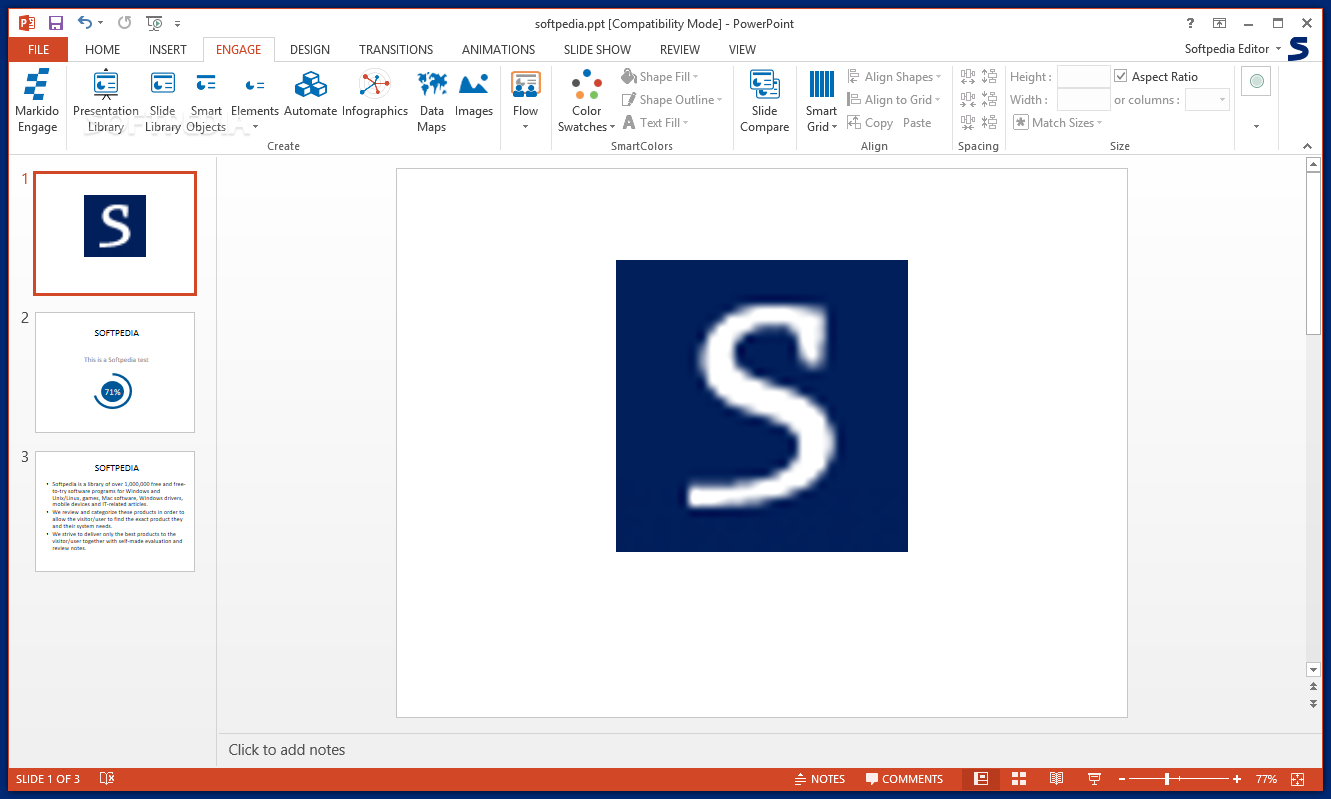Click Start From Beginning slideshow icon

coord(154,23)
